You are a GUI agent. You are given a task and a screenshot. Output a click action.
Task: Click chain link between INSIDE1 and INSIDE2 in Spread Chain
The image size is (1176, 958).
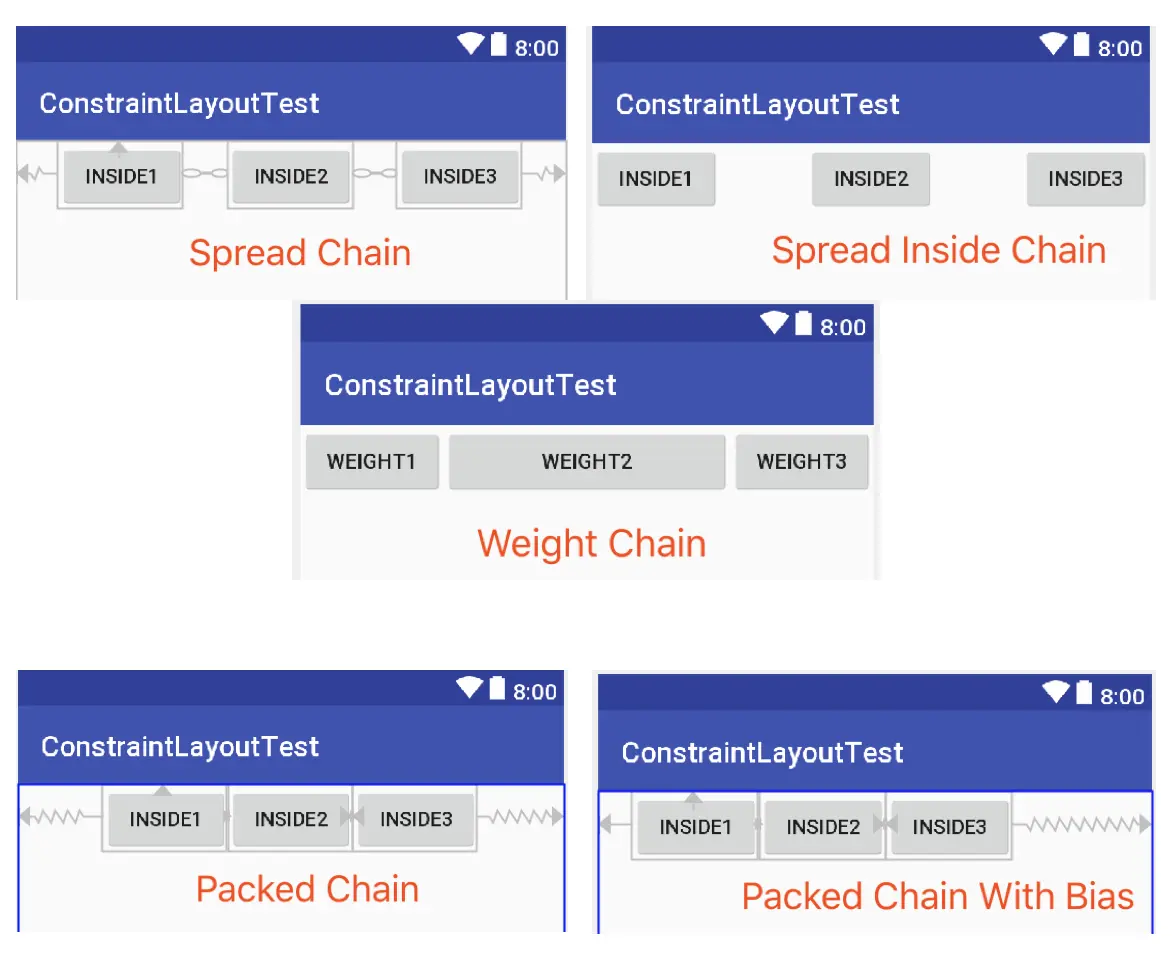[205, 174]
